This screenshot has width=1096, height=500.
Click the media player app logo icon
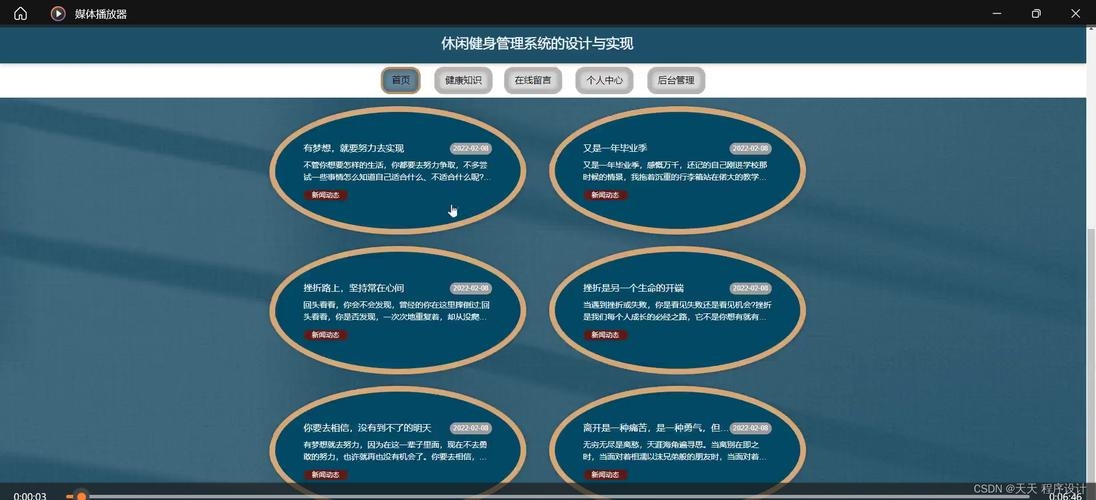(x=58, y=14)
